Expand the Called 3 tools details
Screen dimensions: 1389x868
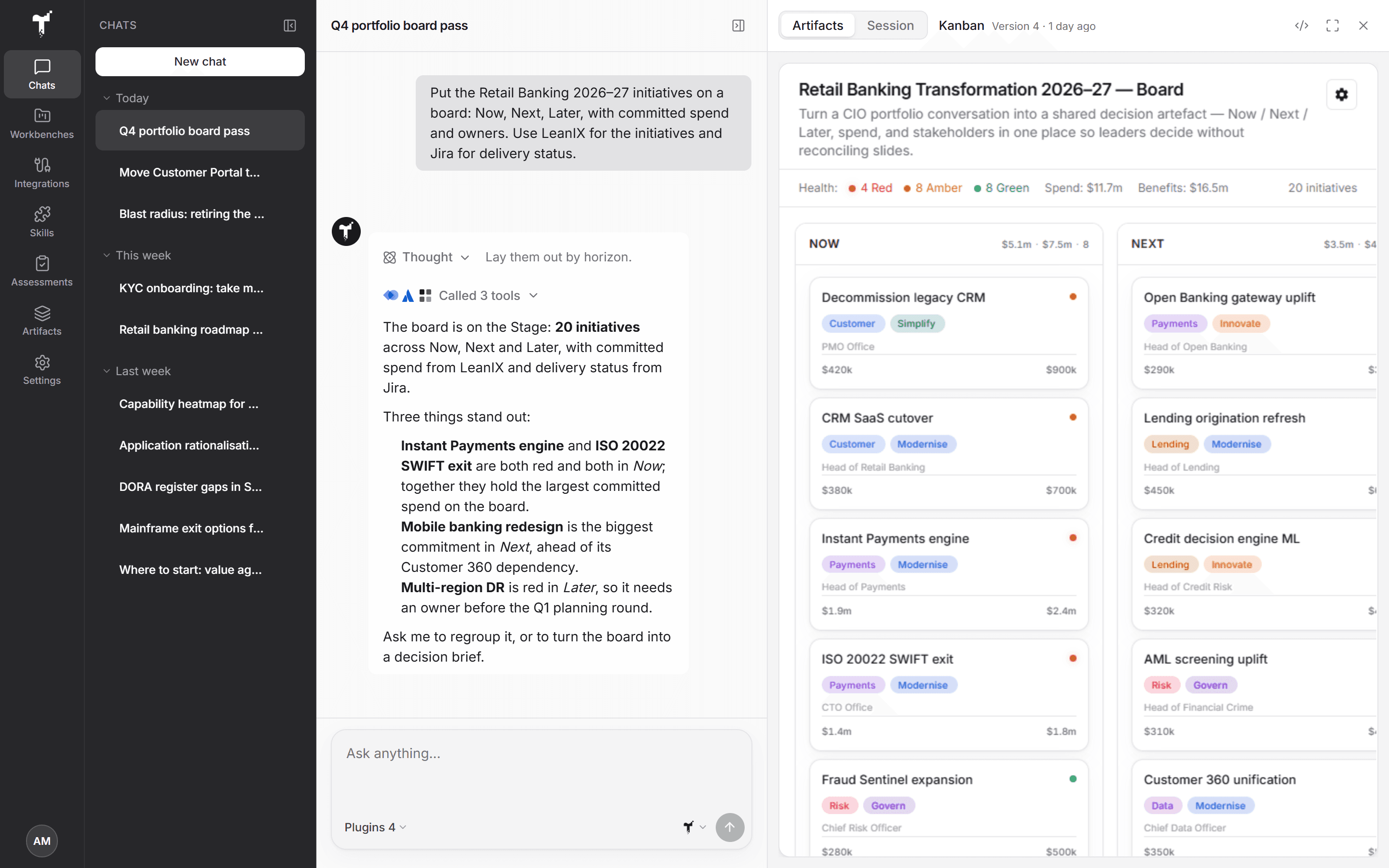pos(461,296)
